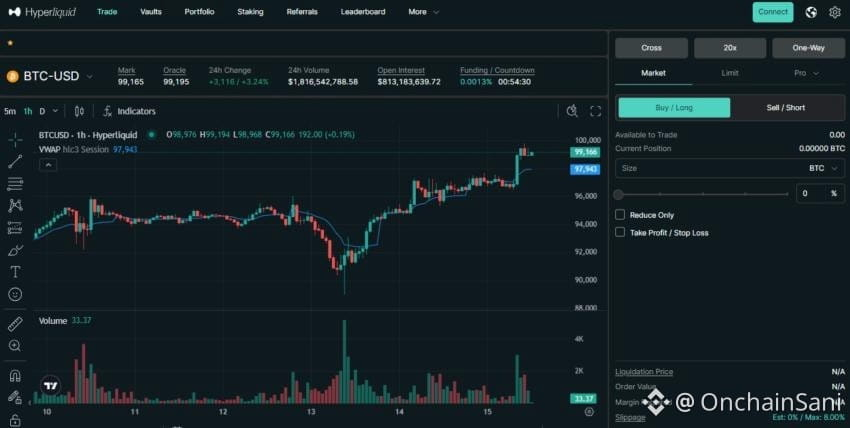Open the Pro order types dropdown
Image resolution: width=850 pixels, height=428 pixels.
click(x=806, y=73)
